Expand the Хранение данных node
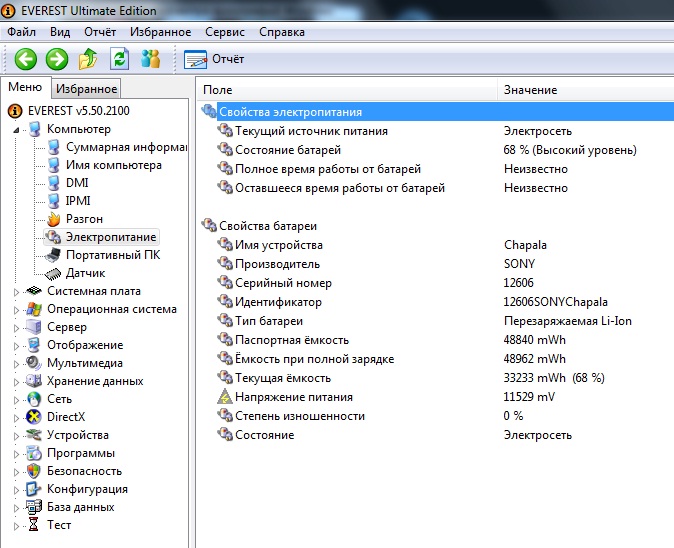Image resolution: width=674 pixels, height=548 pixels. tap(16, 382)
